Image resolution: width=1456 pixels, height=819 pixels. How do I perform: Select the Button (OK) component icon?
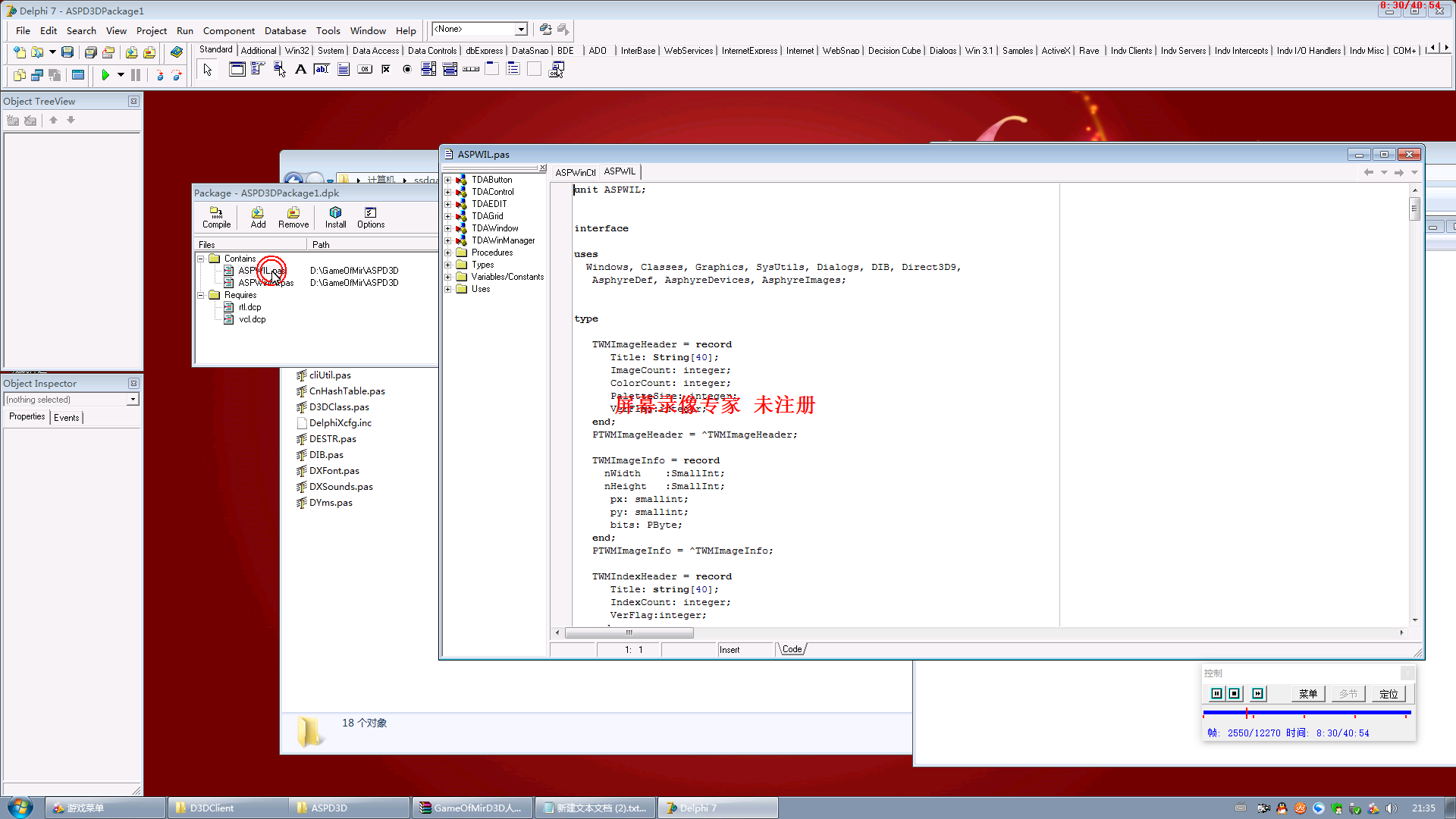364,69
